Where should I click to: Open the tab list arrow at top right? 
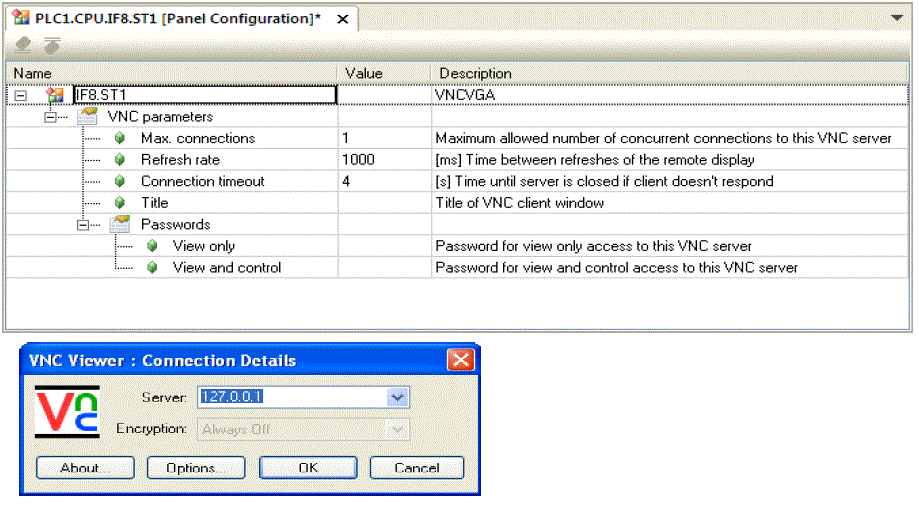897,18
